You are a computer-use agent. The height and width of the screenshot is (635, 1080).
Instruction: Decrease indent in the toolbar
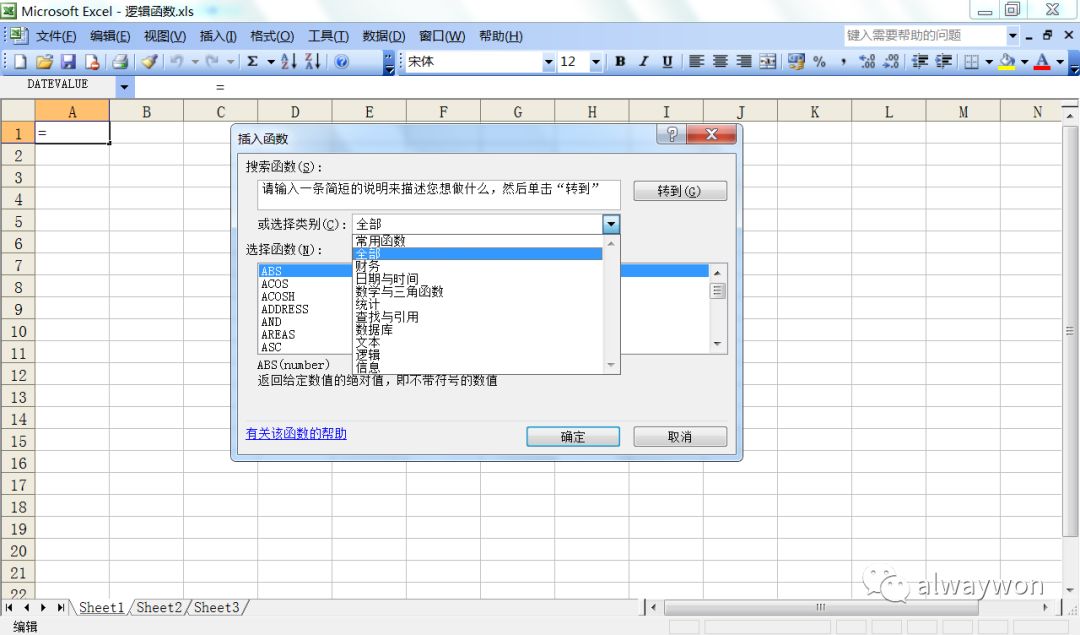920,61
